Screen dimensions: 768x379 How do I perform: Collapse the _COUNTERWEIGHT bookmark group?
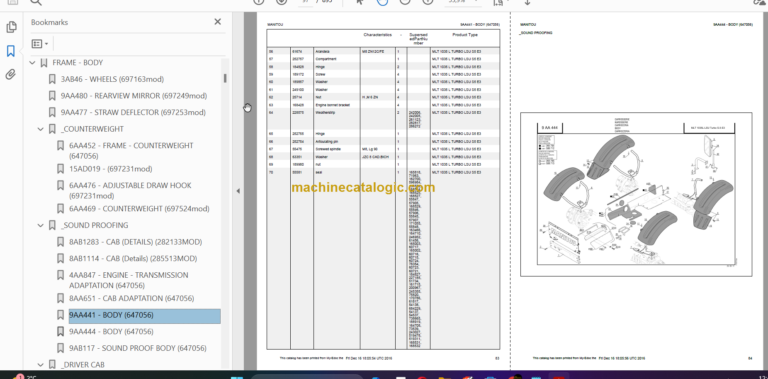[x=41, y=129]
